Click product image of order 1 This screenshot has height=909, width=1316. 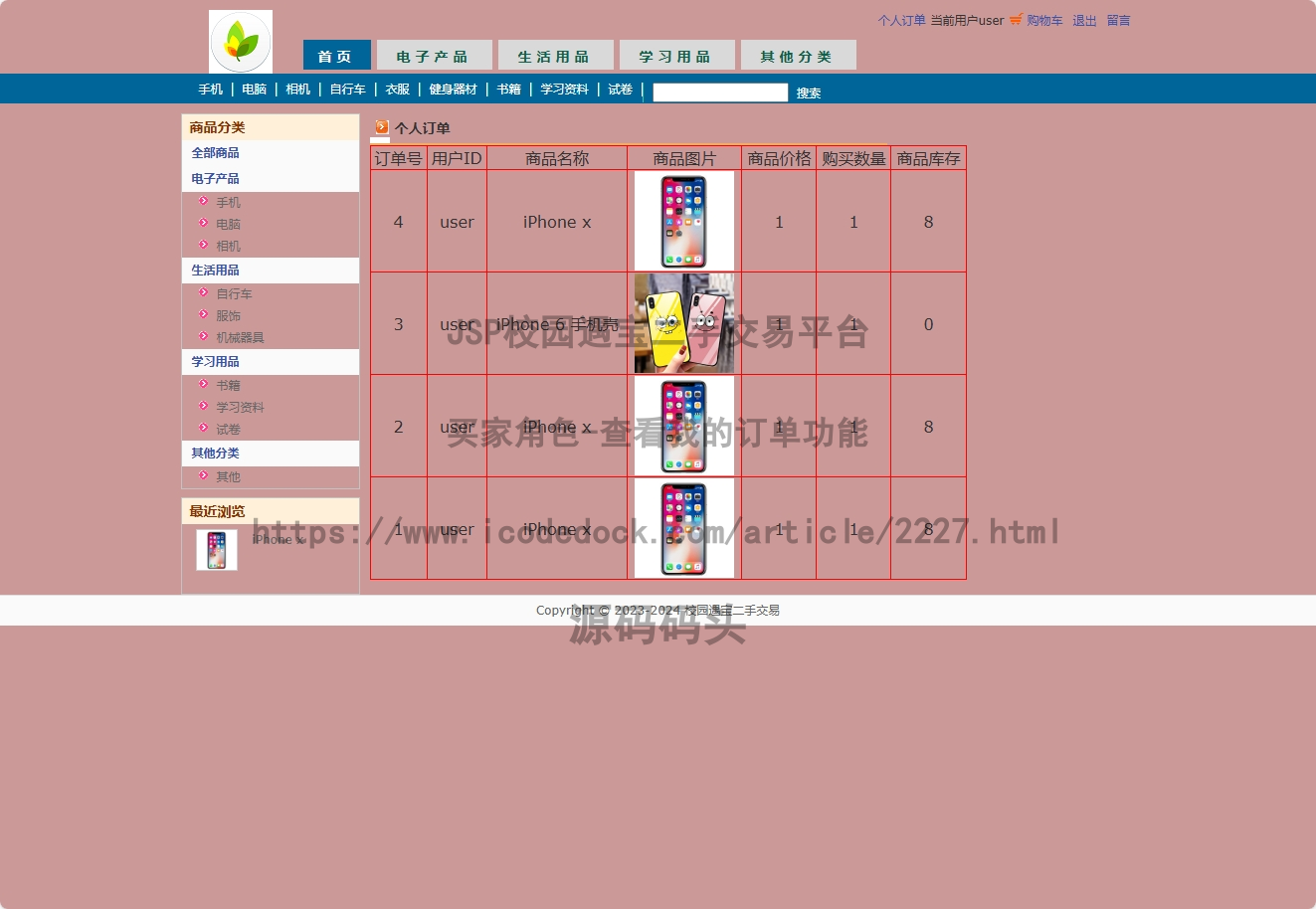684,528
